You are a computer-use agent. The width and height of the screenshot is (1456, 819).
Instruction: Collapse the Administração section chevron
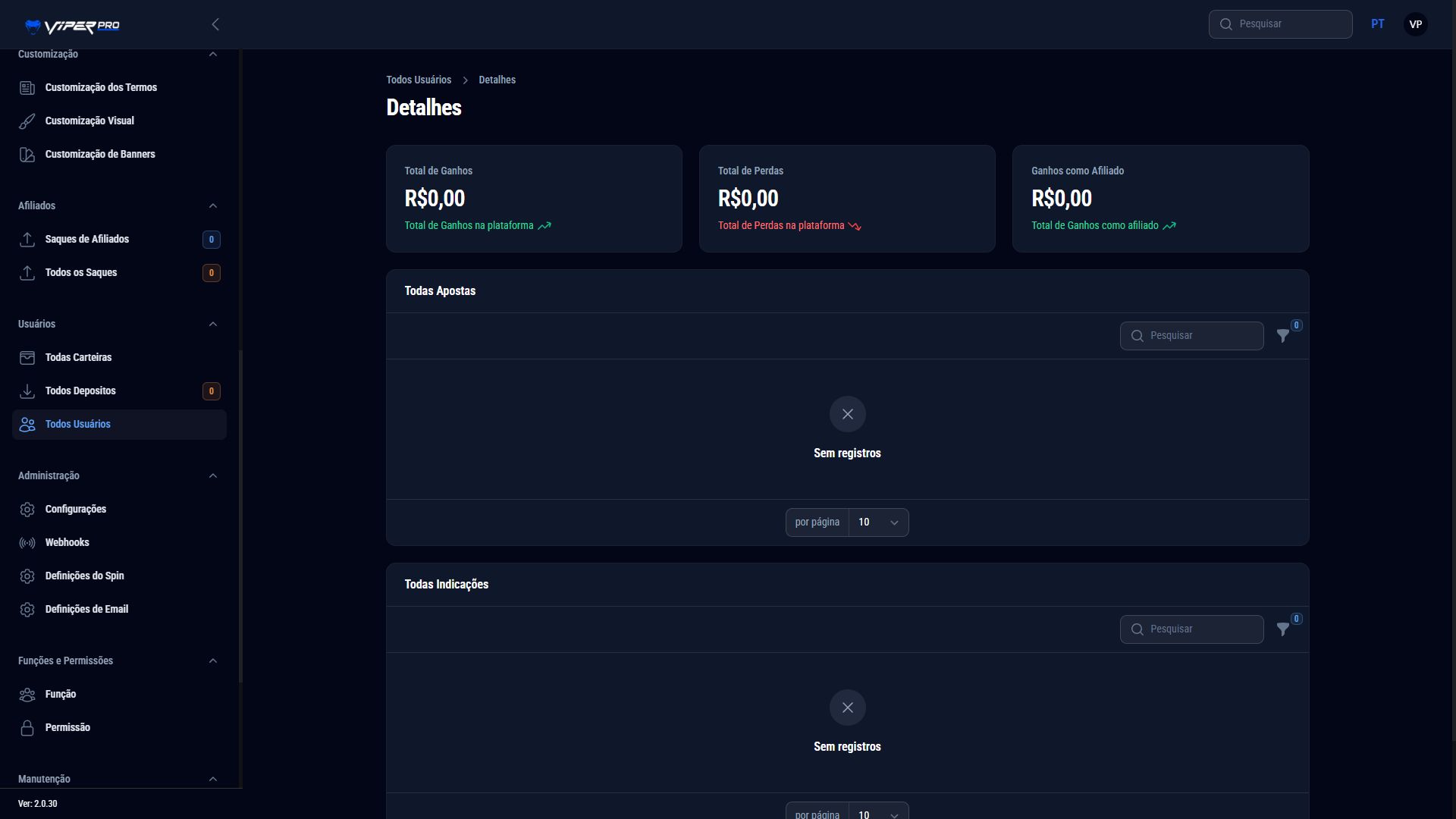click(x=213, y=476)
